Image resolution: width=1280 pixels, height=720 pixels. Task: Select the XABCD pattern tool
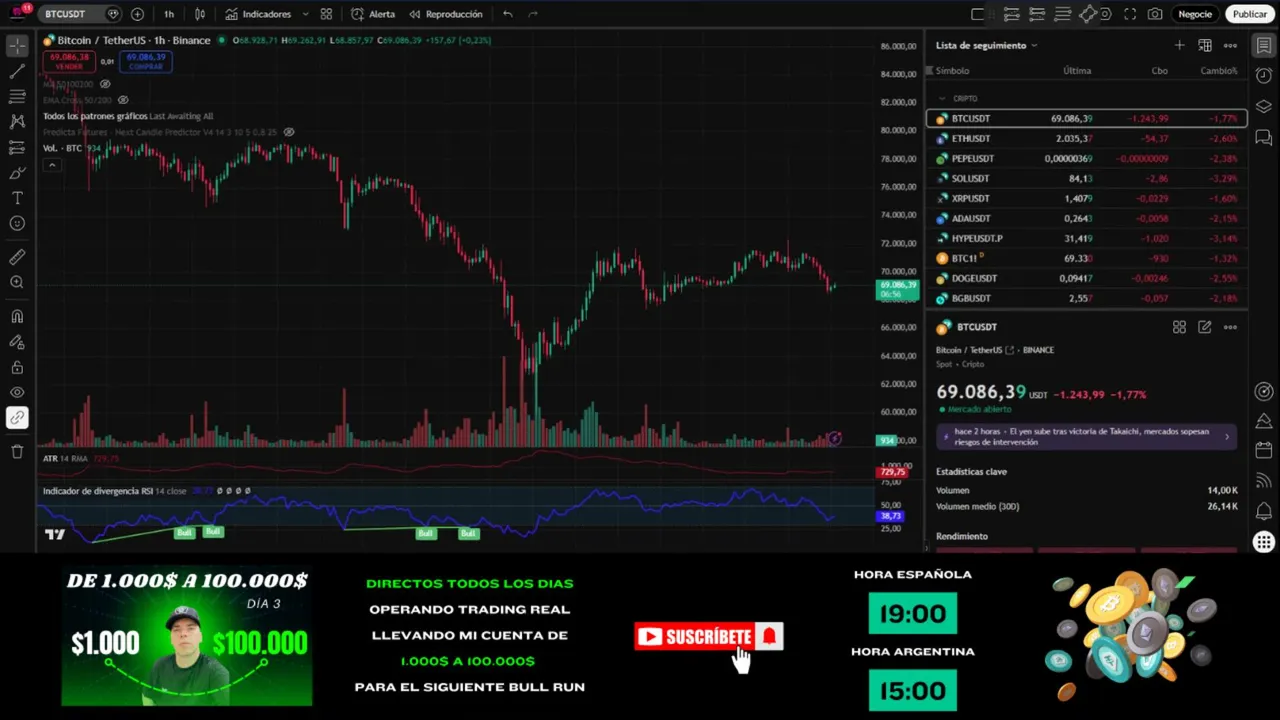coord(17,122)
